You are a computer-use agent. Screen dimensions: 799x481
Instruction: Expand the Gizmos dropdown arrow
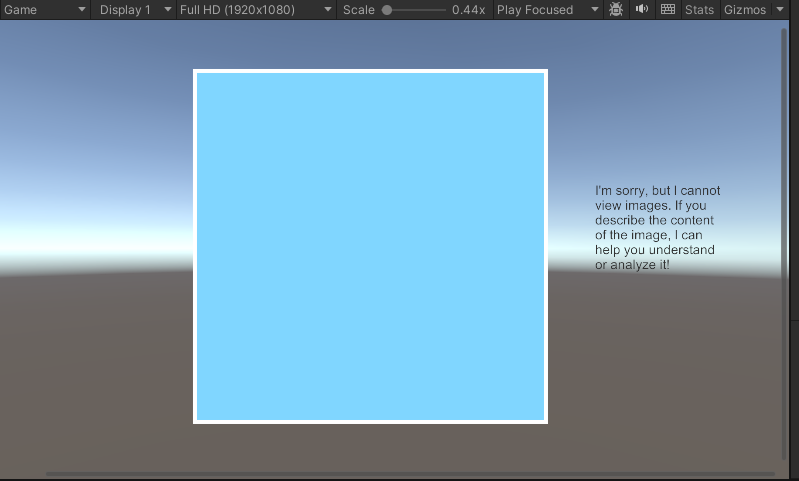coord(780,10)
